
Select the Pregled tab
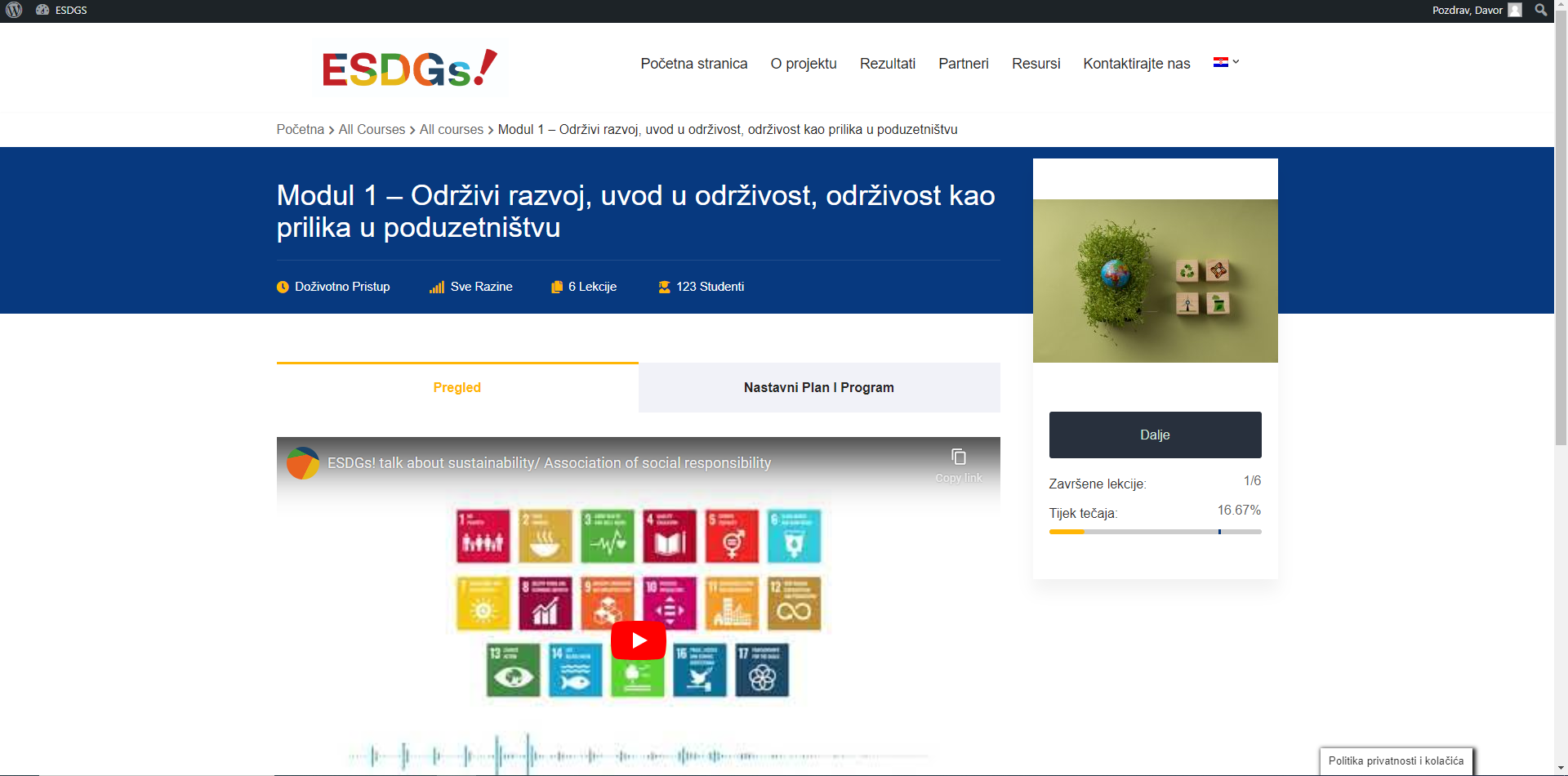tap(457, 388)
